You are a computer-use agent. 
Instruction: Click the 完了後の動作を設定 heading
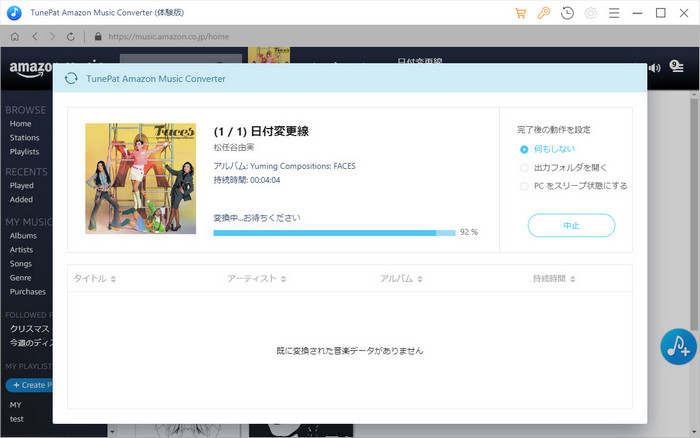coord(554,130)
